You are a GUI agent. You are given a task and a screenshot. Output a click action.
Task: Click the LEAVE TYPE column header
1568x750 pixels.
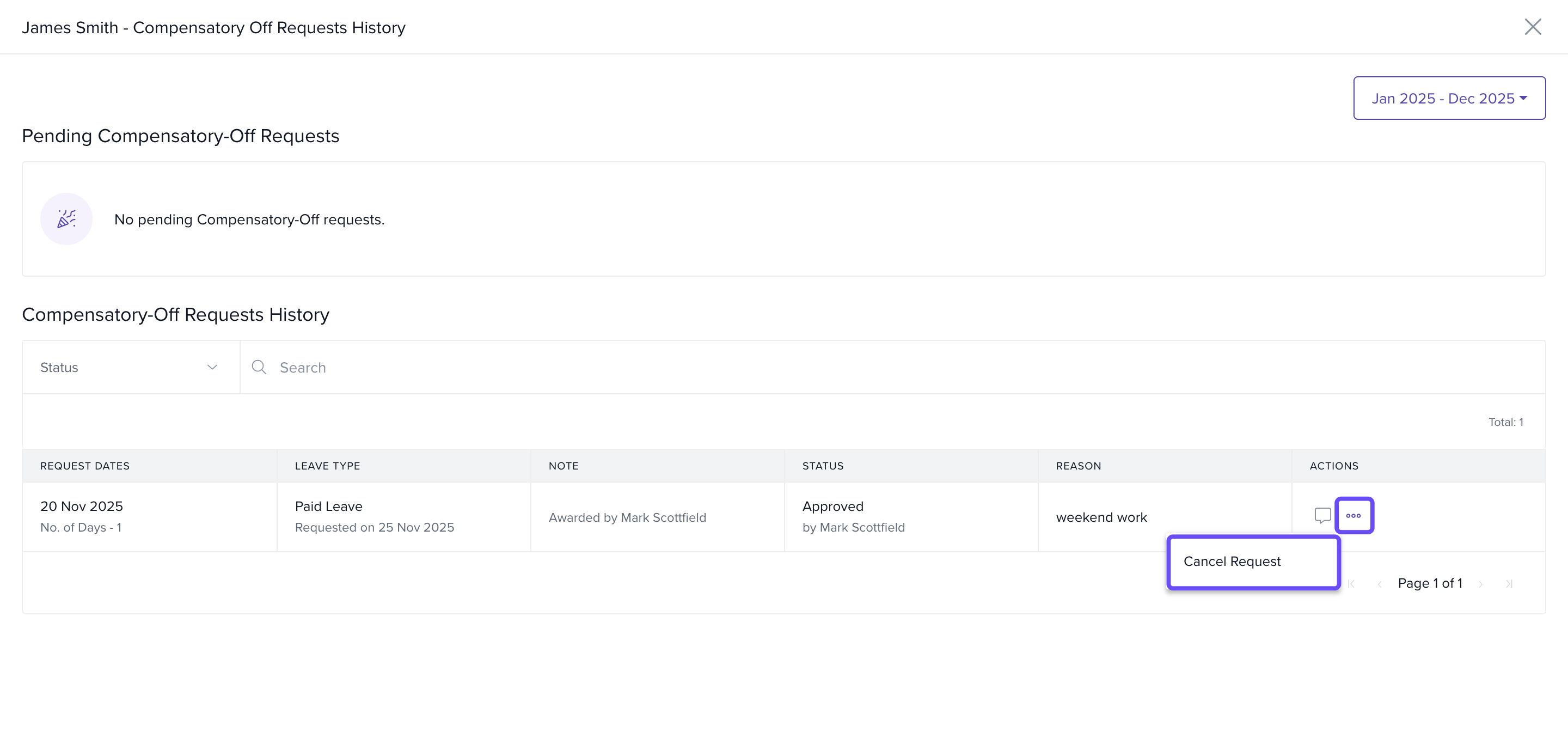point(327,466)
